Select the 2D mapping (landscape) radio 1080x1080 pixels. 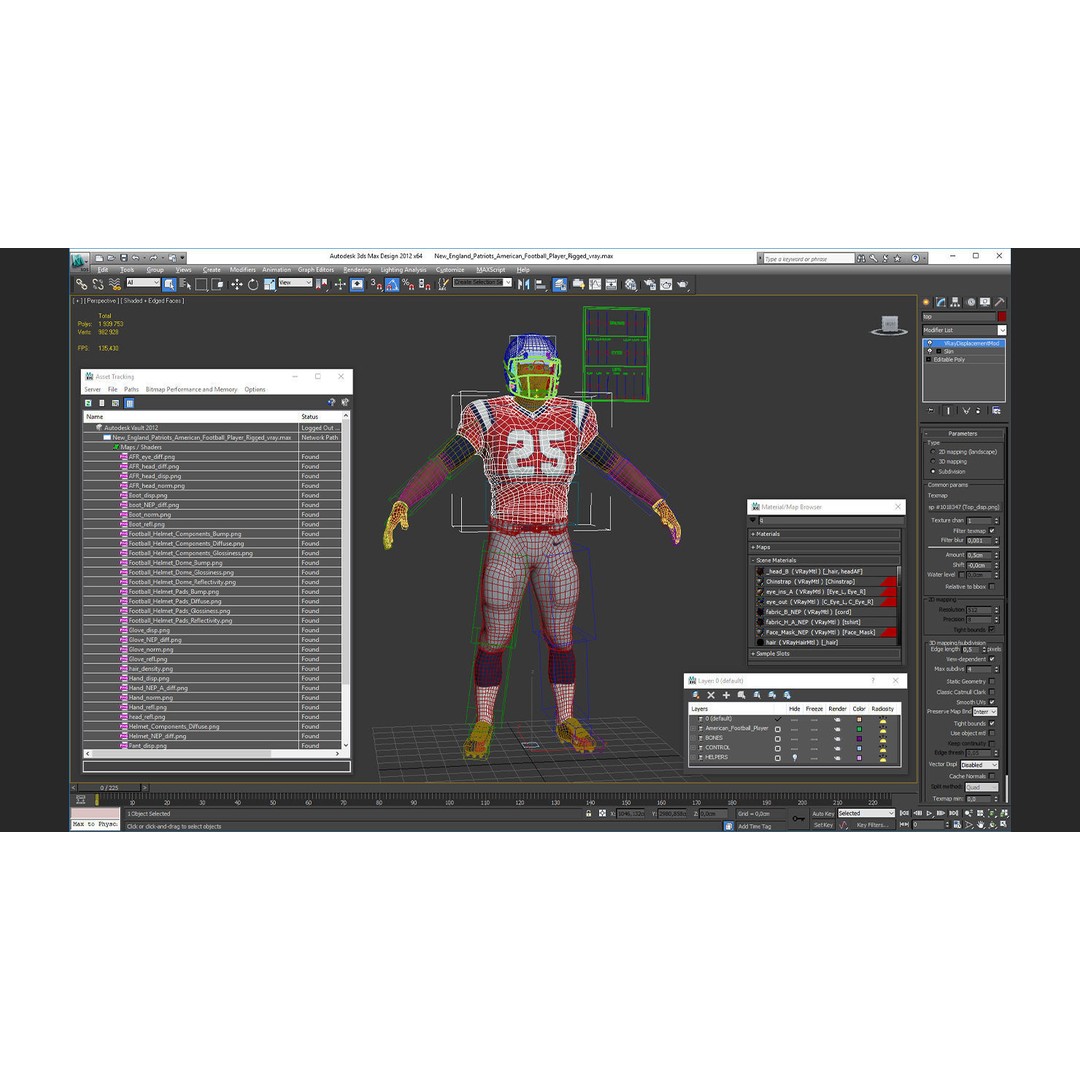933,452
